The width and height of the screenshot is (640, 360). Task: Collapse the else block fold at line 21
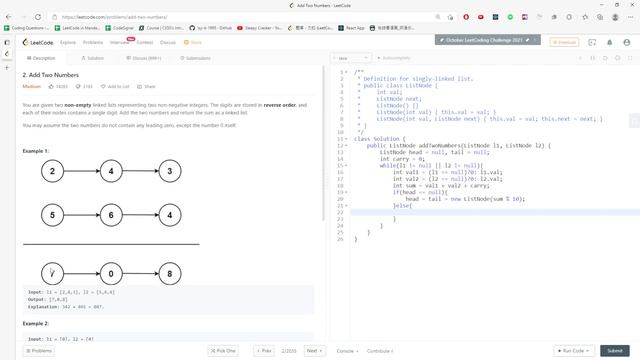coord(347,206)
